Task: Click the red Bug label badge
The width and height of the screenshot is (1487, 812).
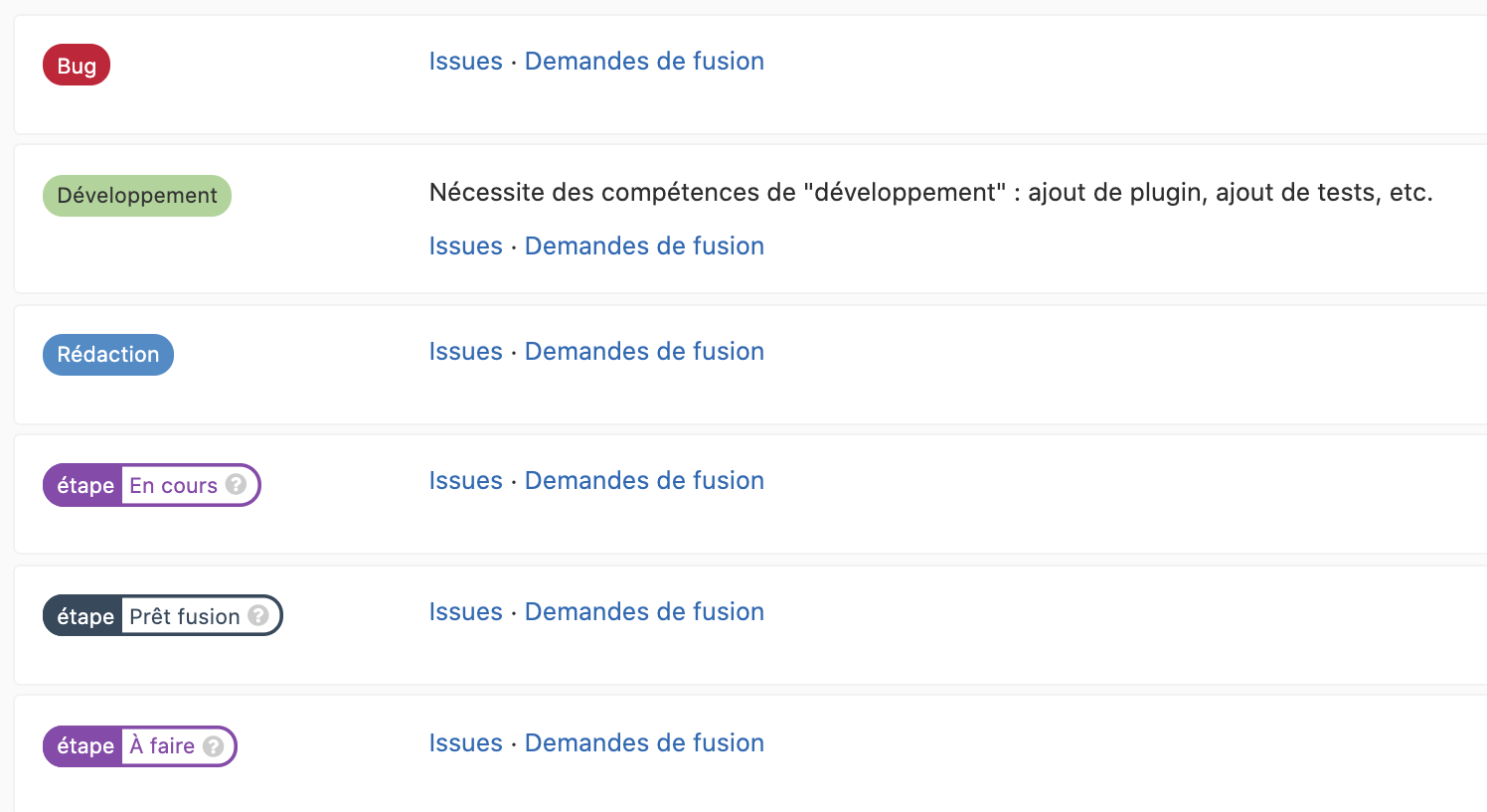Action: point(77,66)
